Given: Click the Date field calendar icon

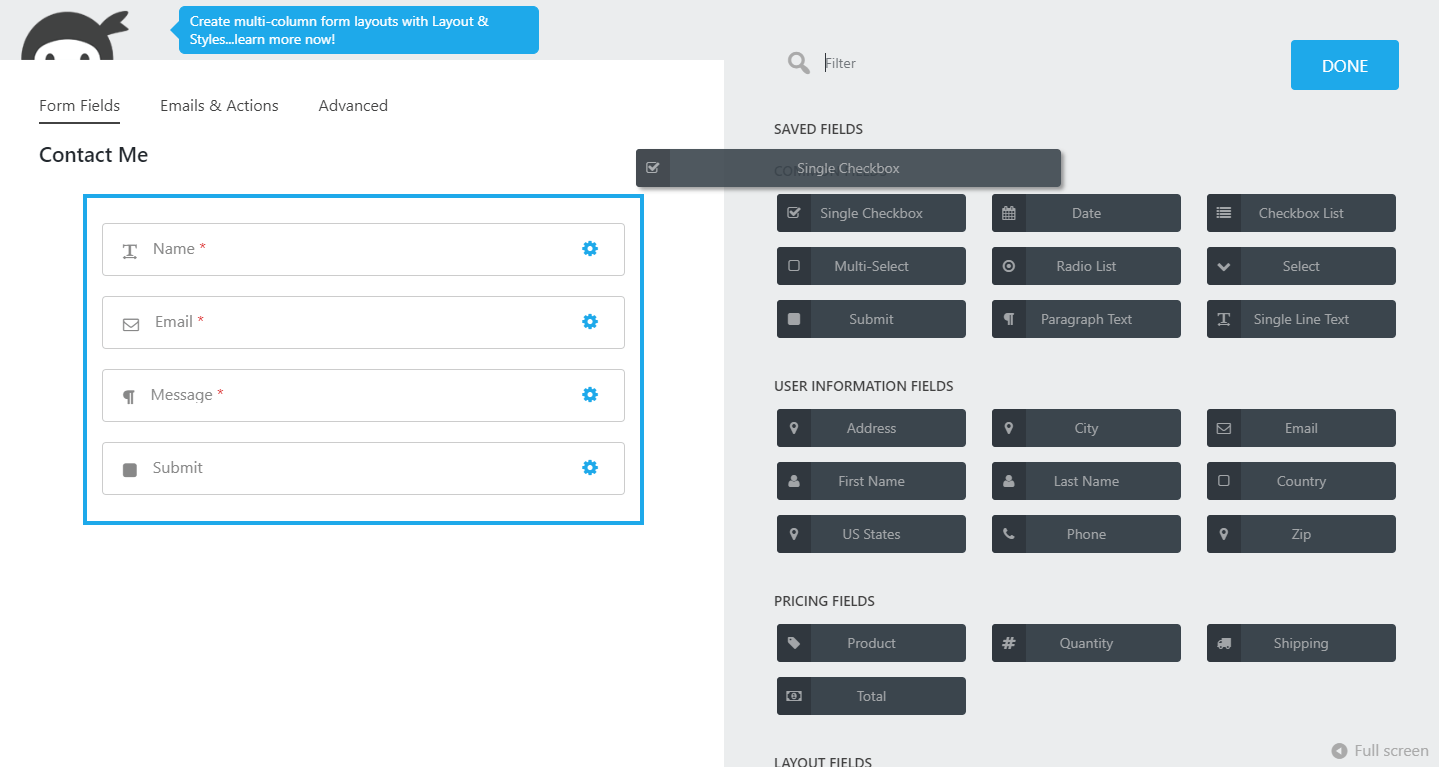Looking at the screenshot, I should 1009,213.
